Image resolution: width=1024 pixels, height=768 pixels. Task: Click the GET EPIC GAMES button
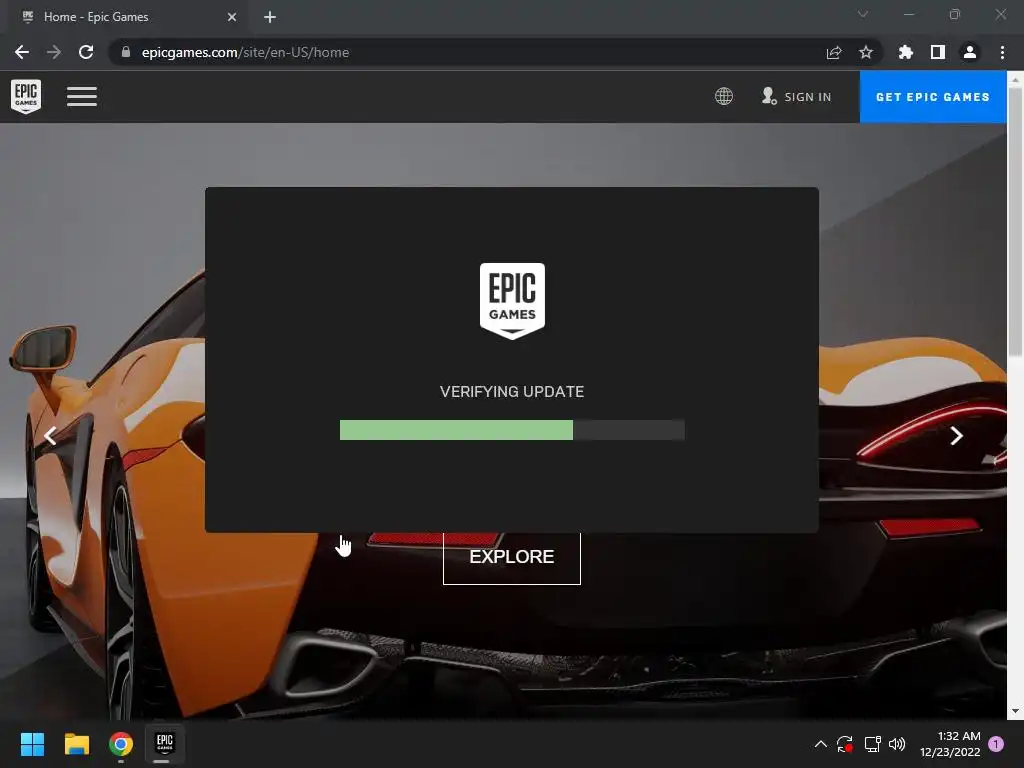tap(933, 97)
